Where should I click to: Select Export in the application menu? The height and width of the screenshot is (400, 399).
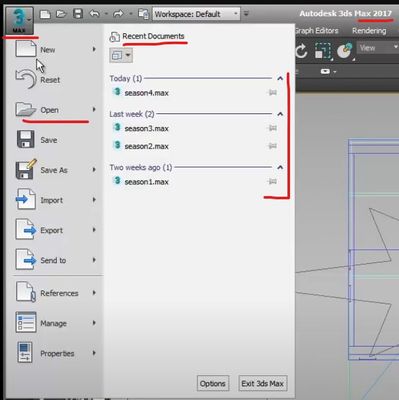coord(56,230)
